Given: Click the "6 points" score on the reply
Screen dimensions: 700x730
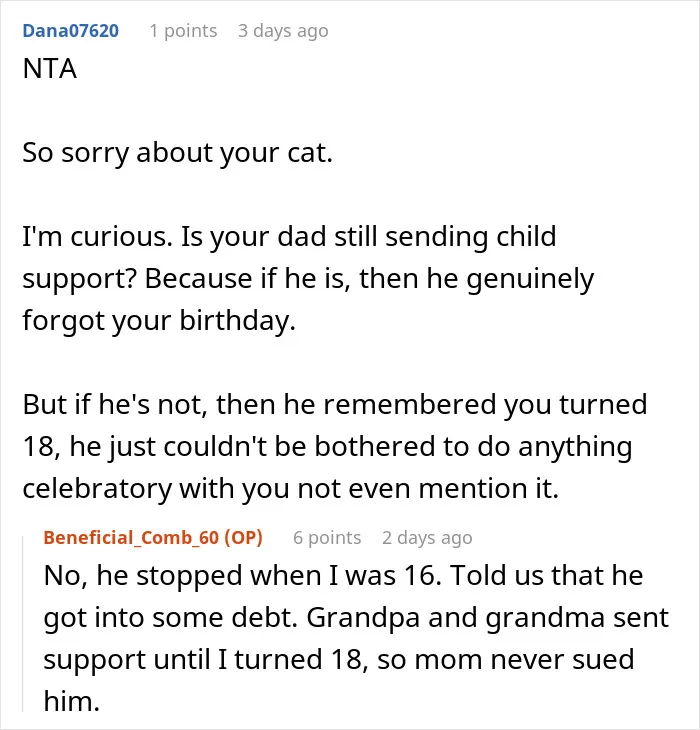Looking at the screenshot, I should click(327, 538).
